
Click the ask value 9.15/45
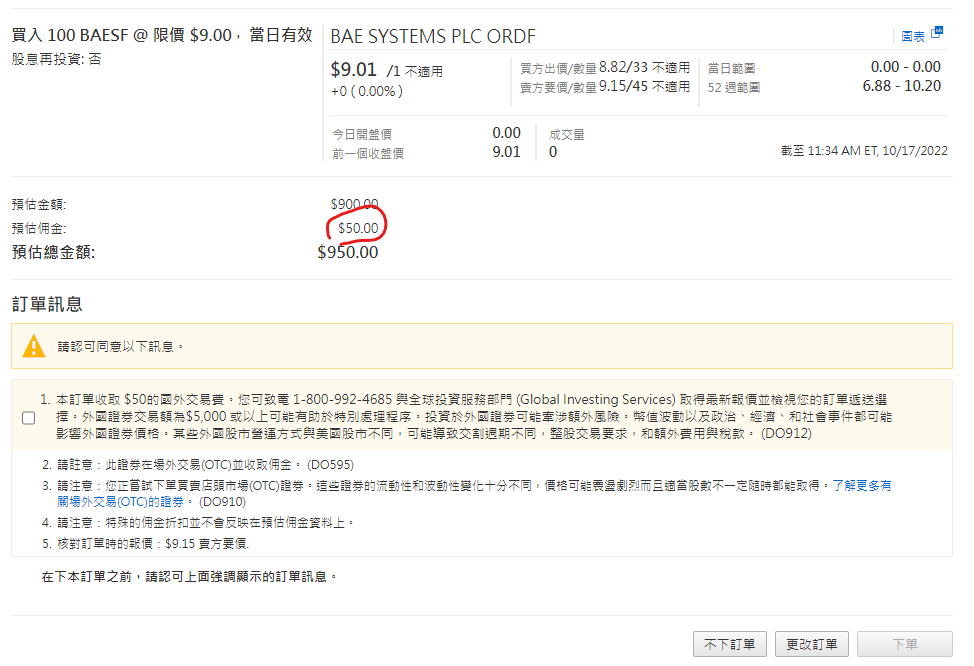click(623, 86)
